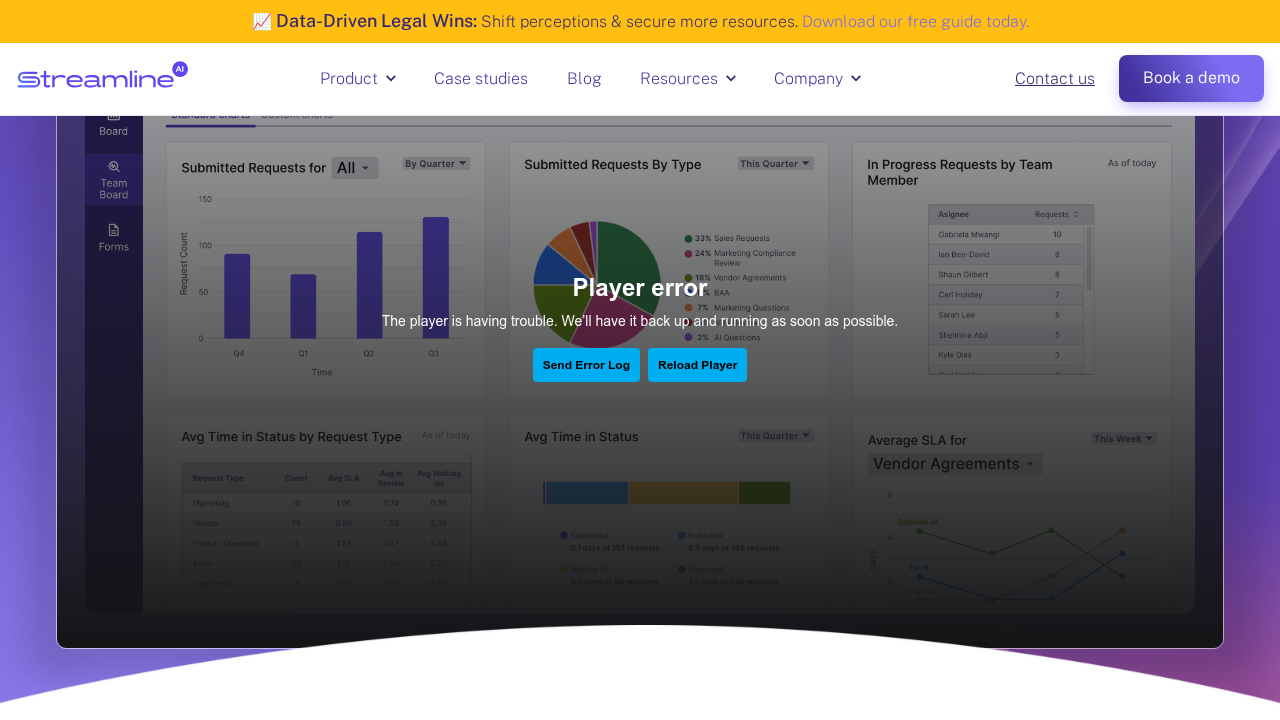Expand the This Week filter
1280x720 pixels.
(x=1123, y=438)
